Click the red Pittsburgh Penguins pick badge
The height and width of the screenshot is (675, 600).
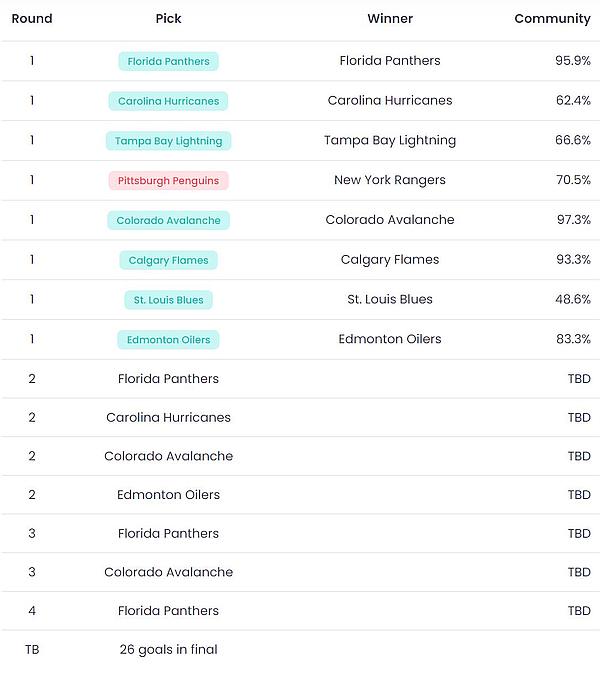pos(168,181)
